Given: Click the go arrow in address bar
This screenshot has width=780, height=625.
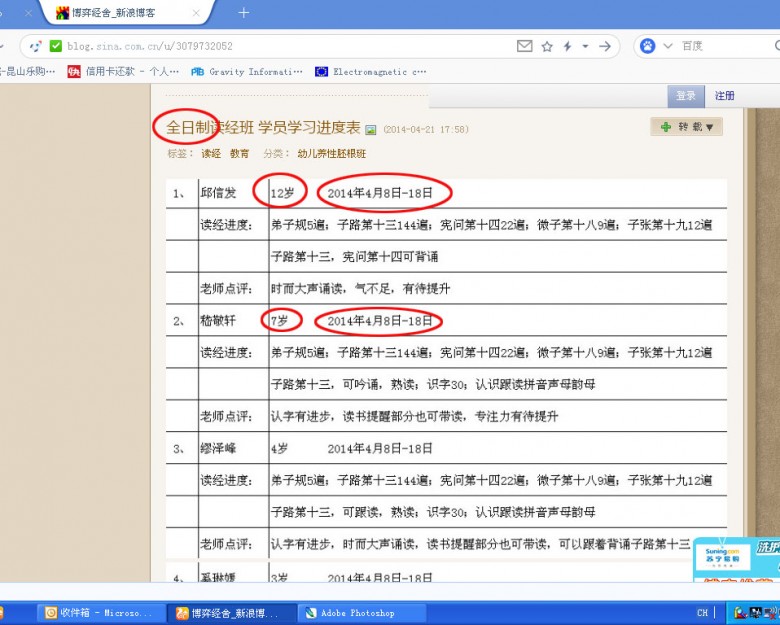Looking at the screenshot, I should [x=605, y=46].
